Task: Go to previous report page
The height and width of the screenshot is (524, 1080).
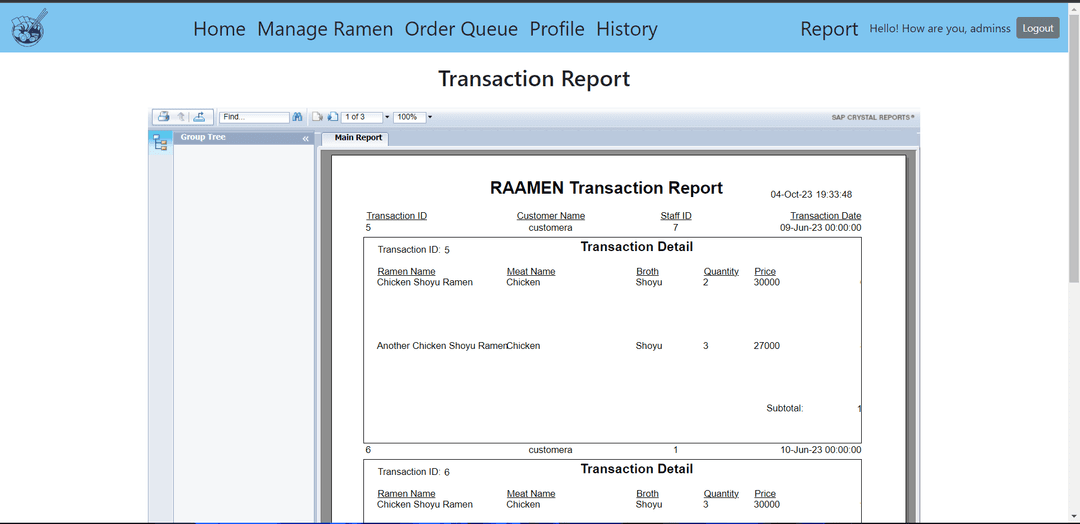Action: coord(318,117)
